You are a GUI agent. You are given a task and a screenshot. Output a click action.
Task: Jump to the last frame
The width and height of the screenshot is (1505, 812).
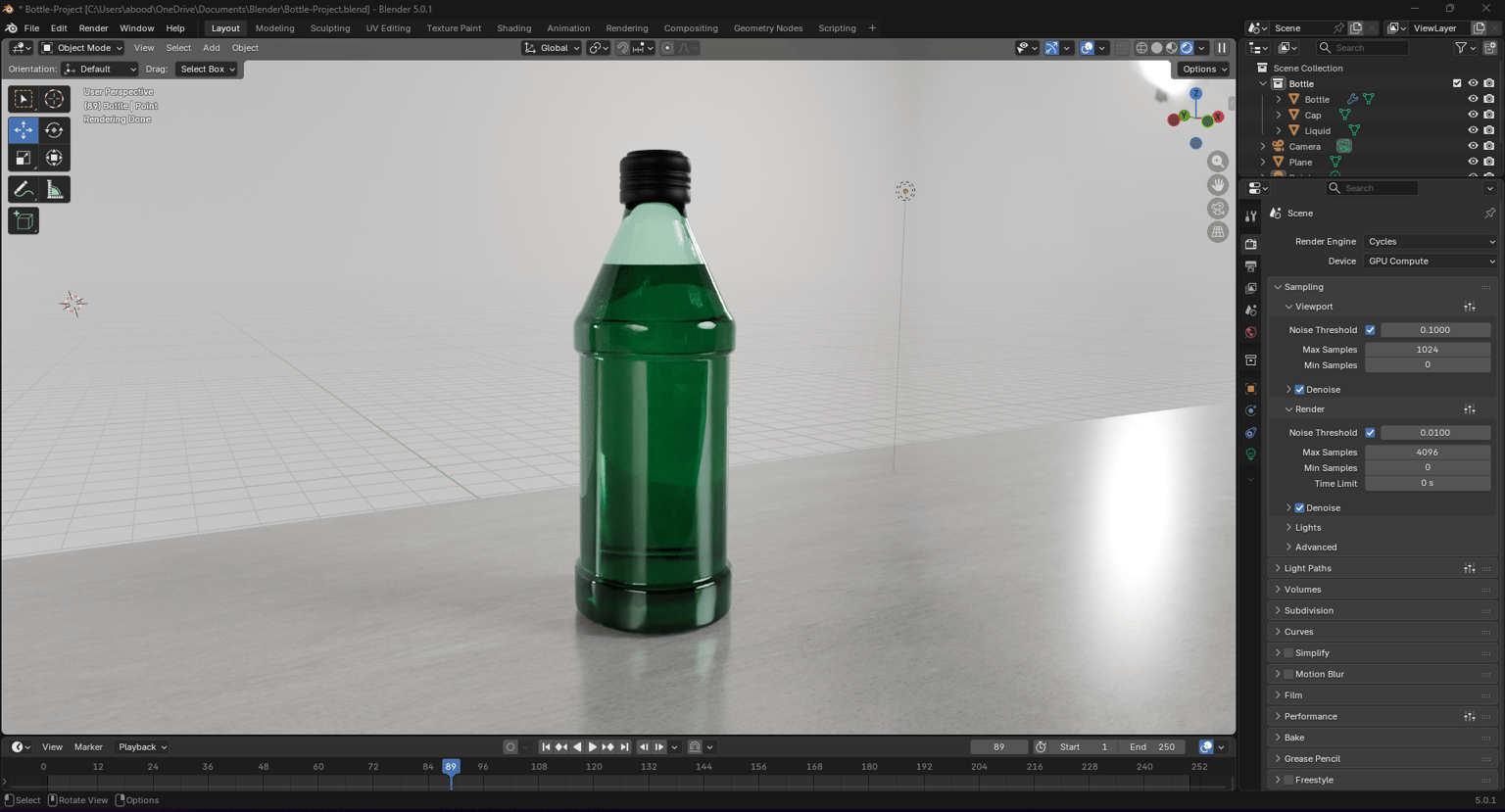624,747
